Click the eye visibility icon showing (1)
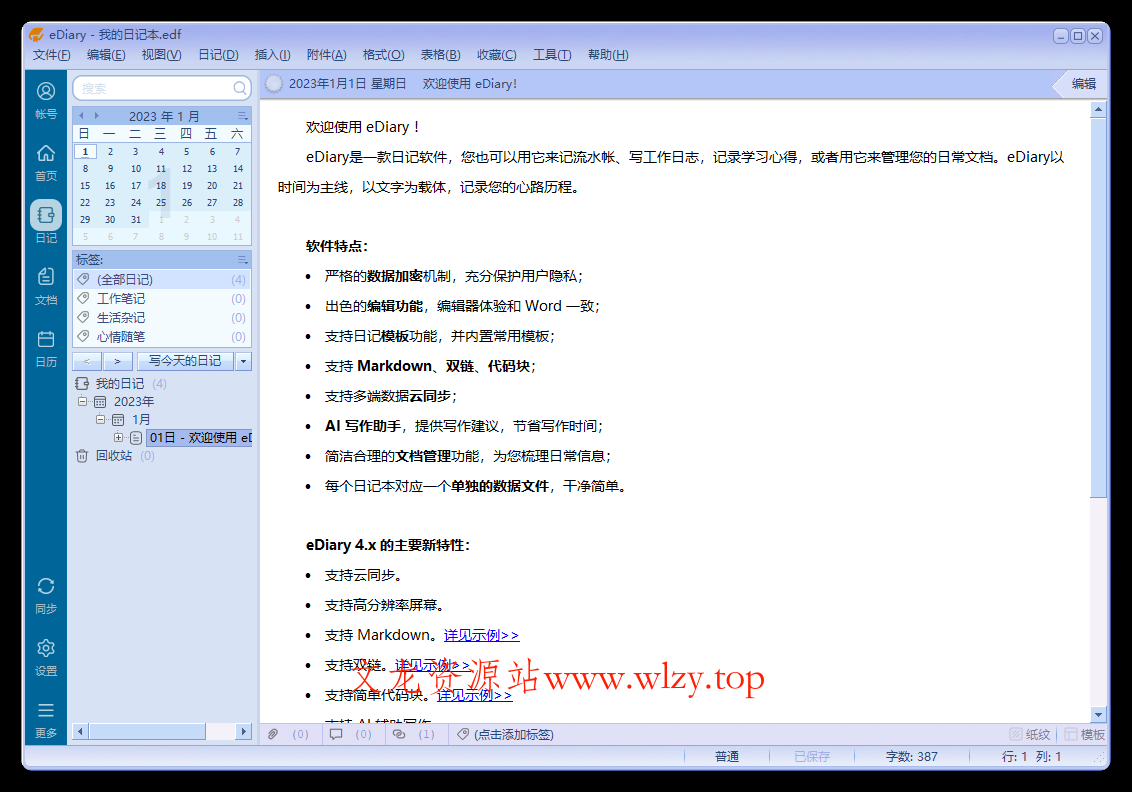 [400, 733]
